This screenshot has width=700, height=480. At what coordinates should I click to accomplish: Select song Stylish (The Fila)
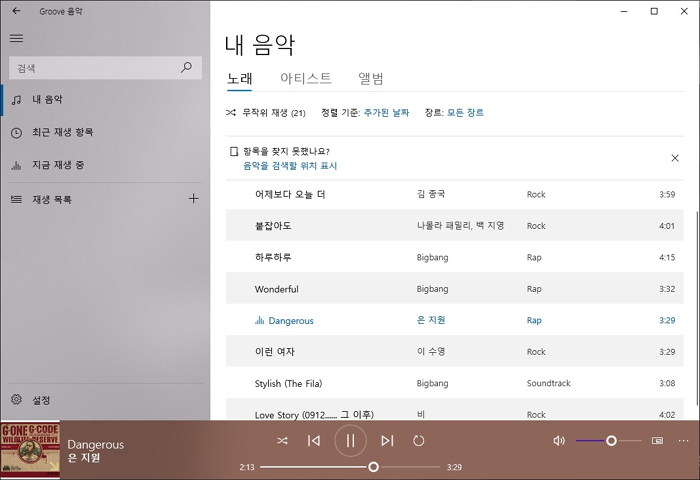pos(454,383)
